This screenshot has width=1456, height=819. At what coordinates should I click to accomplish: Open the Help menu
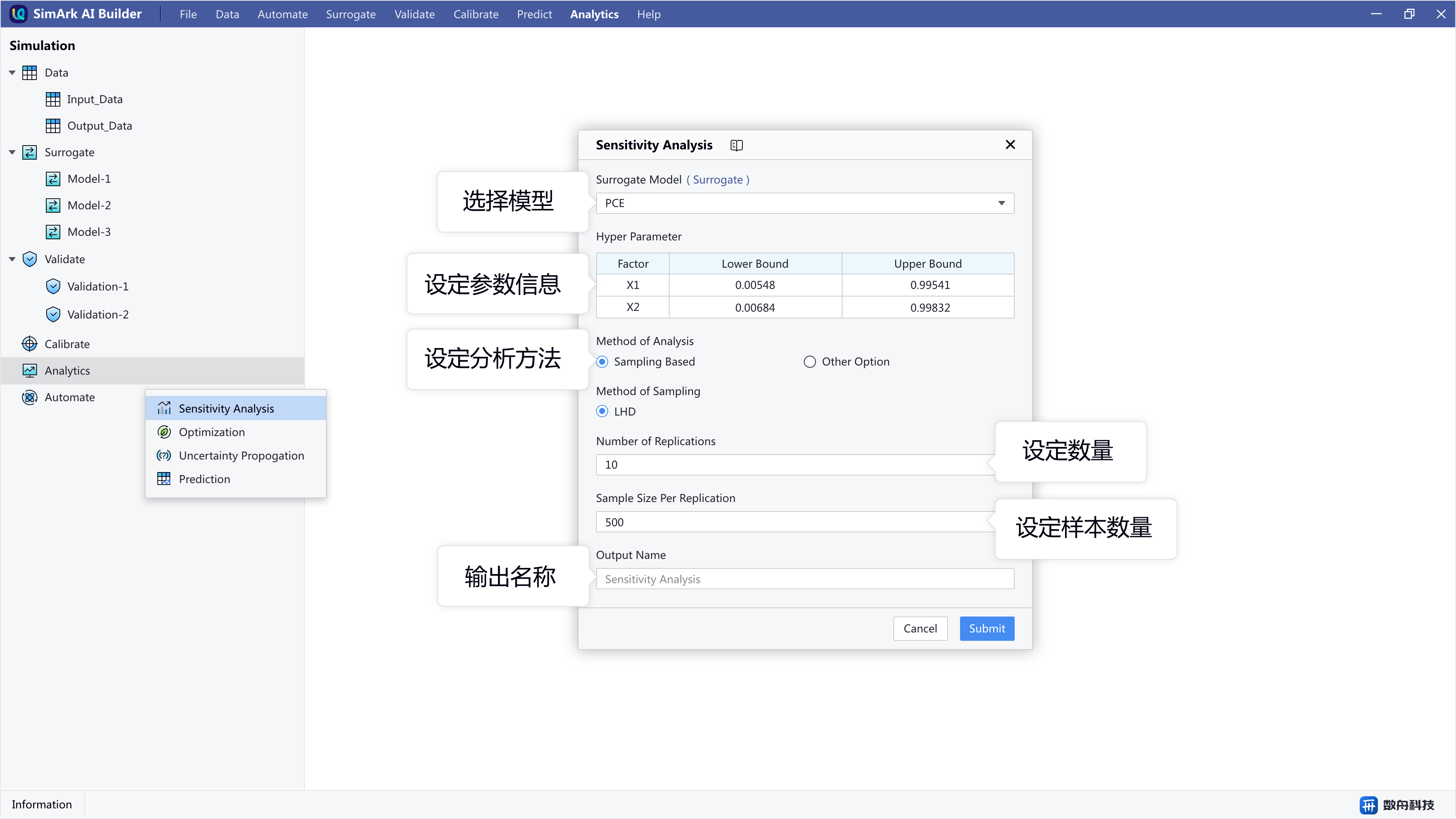coord(649,14)
